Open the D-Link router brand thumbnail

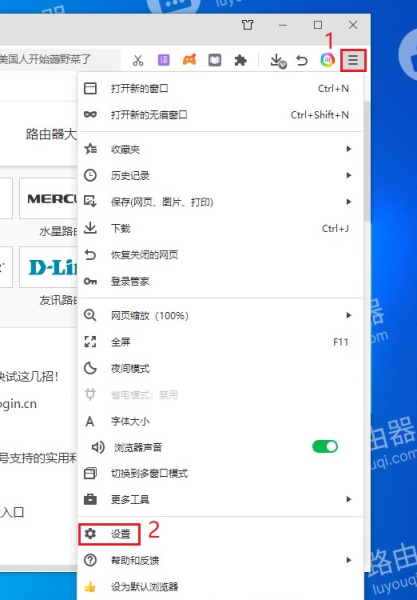coord(49,267)
